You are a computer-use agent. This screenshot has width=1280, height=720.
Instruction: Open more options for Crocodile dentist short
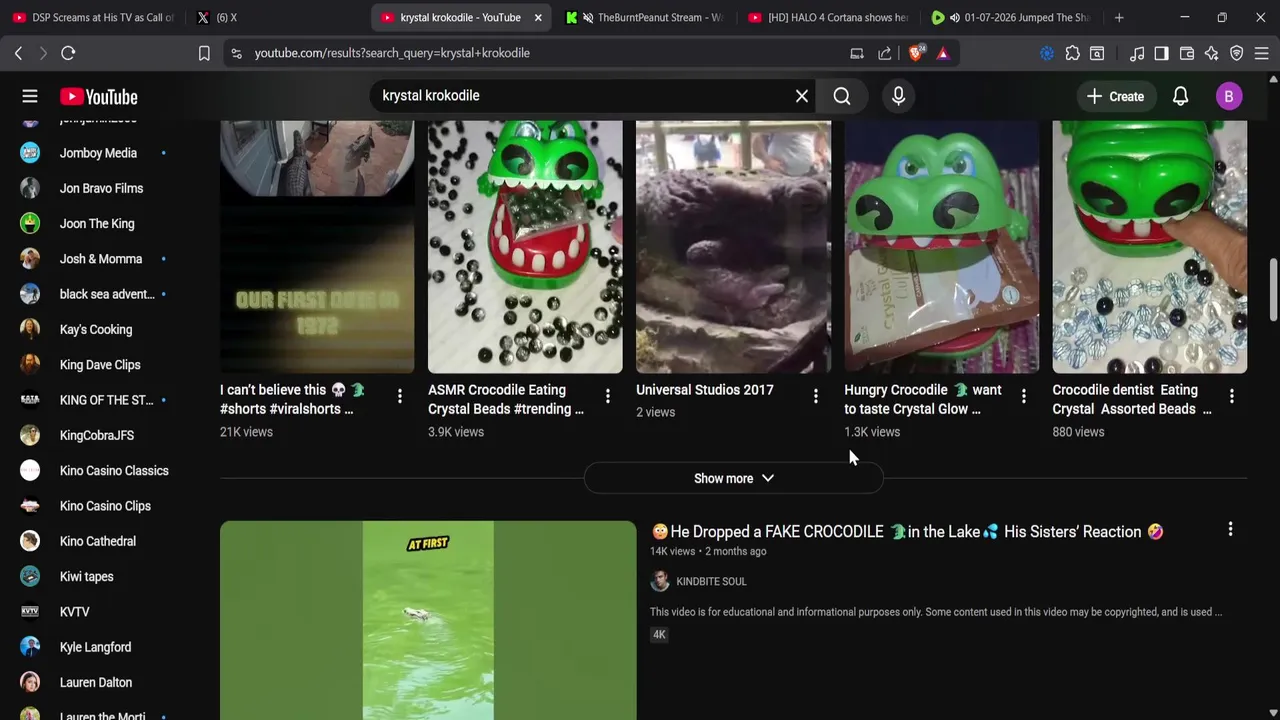1231,397
